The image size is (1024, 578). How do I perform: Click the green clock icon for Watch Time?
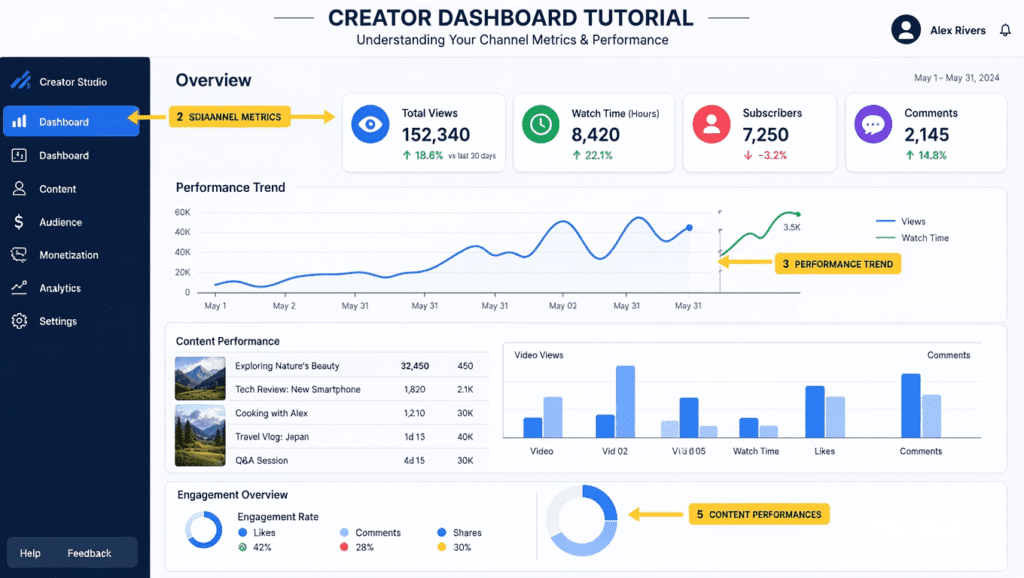tap(541, 124)
